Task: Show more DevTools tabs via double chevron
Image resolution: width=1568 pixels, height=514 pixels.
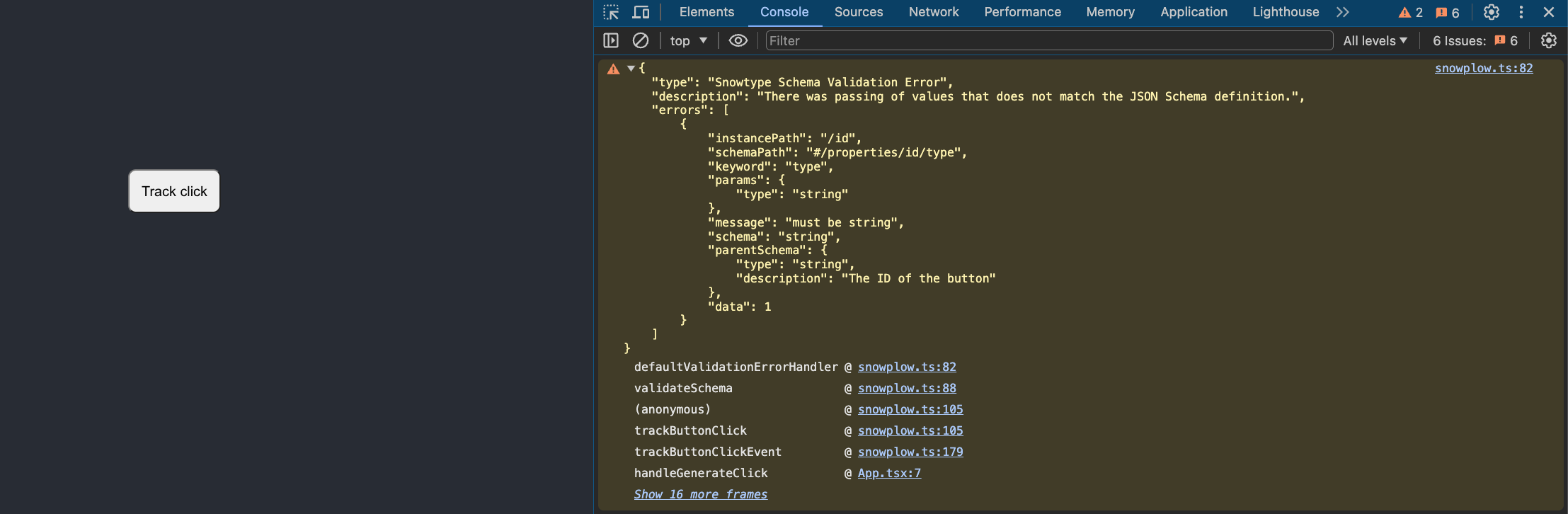Action: click(1343, 12)
